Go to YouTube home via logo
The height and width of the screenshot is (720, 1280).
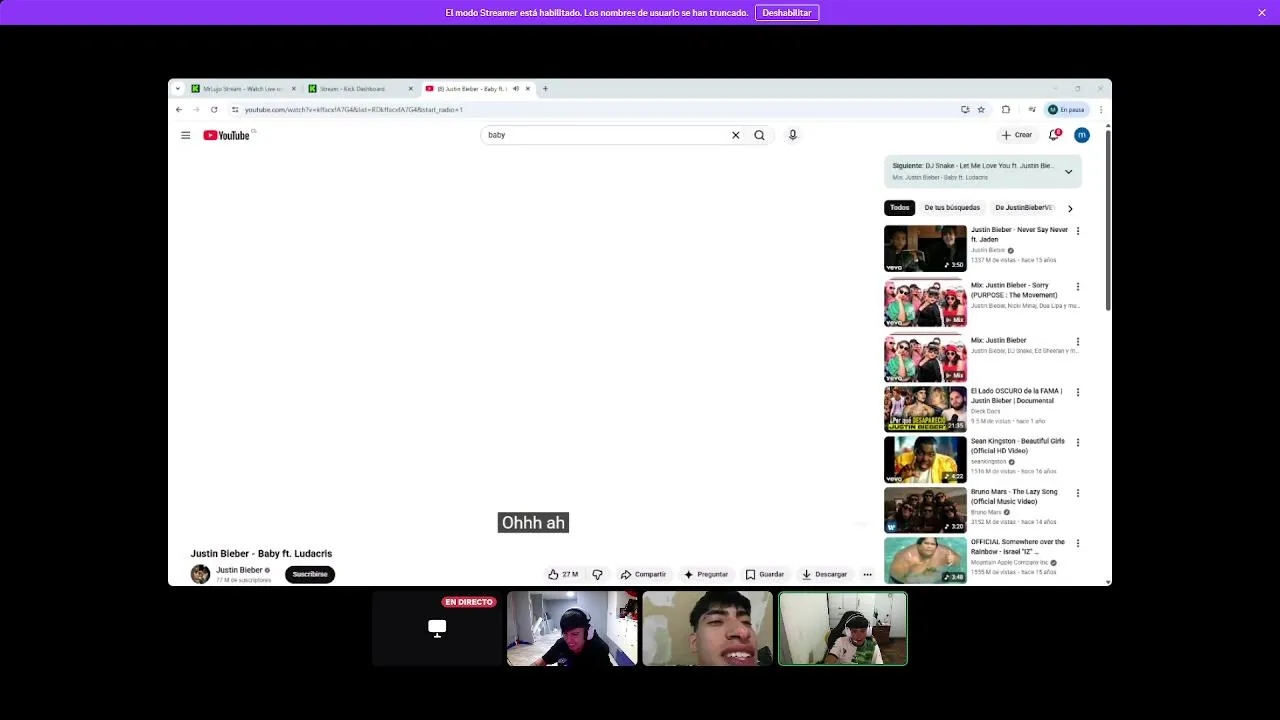[227, 135]
